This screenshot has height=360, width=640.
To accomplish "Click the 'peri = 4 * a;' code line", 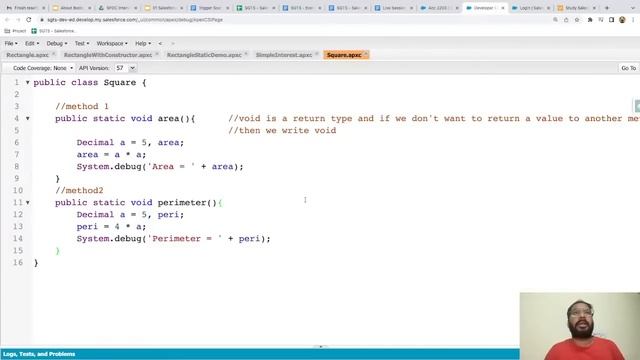I will (x=111, y=227).
